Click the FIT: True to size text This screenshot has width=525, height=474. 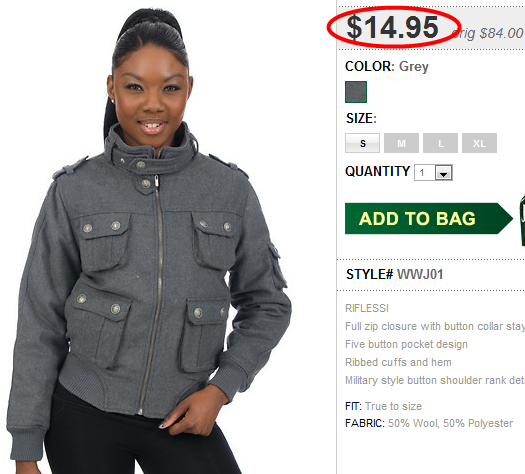point(383,406)
